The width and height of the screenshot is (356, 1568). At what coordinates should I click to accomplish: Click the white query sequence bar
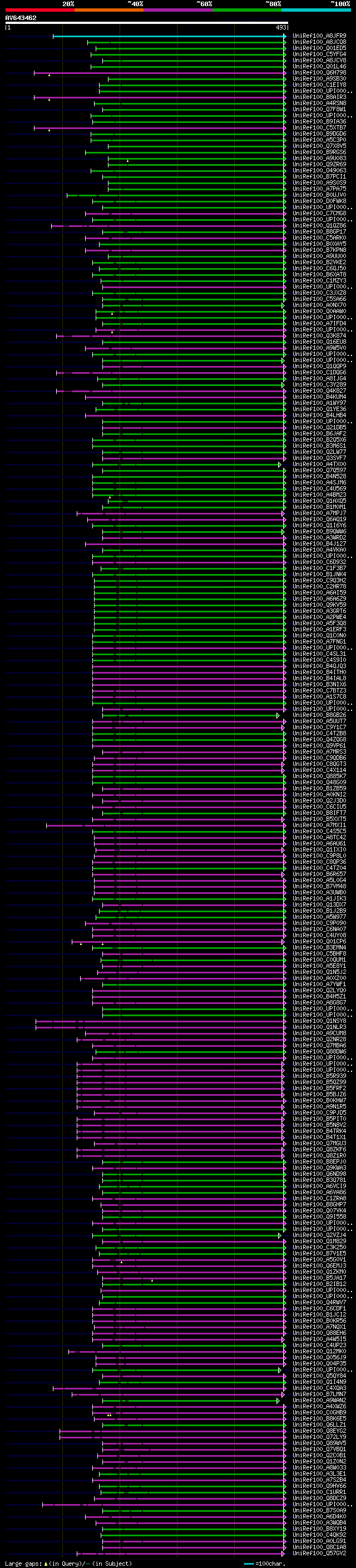pyautogui.click(x=147, y=23)
